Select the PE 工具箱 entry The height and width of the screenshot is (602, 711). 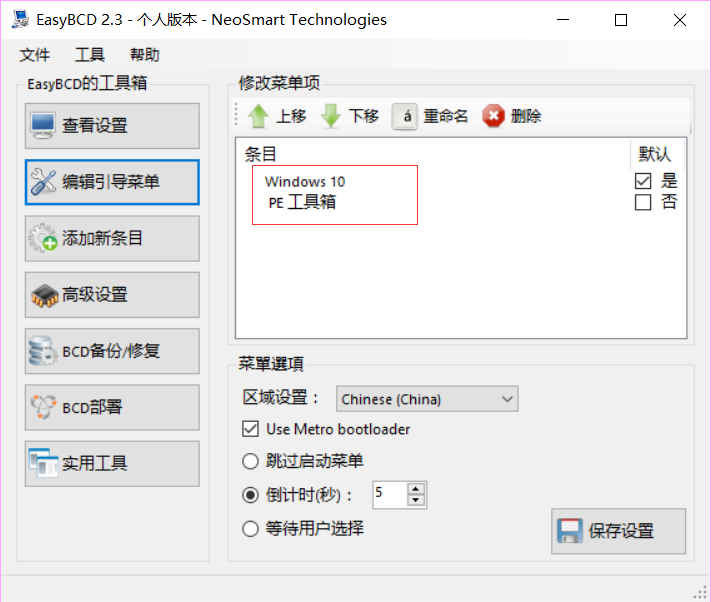(x=302, y=202)
